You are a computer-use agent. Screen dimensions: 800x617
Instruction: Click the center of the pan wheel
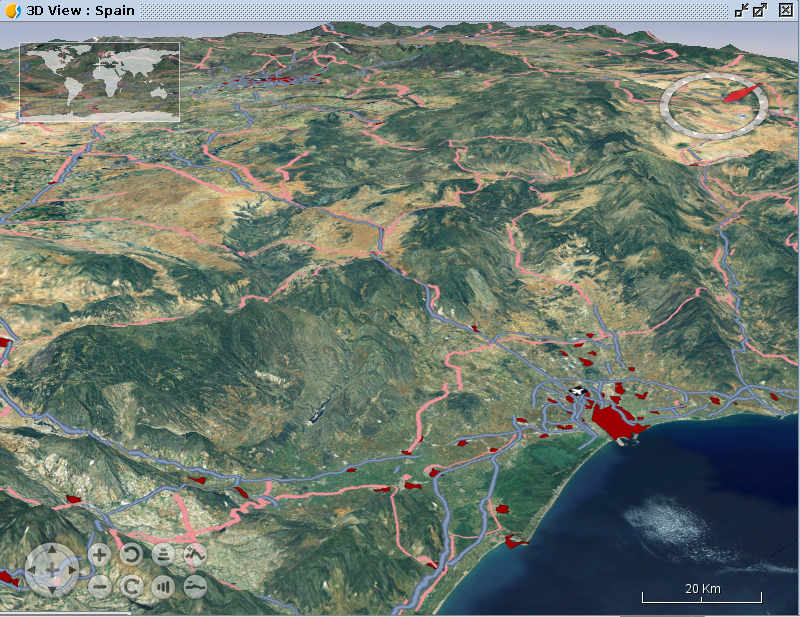[x=52, y=570]
